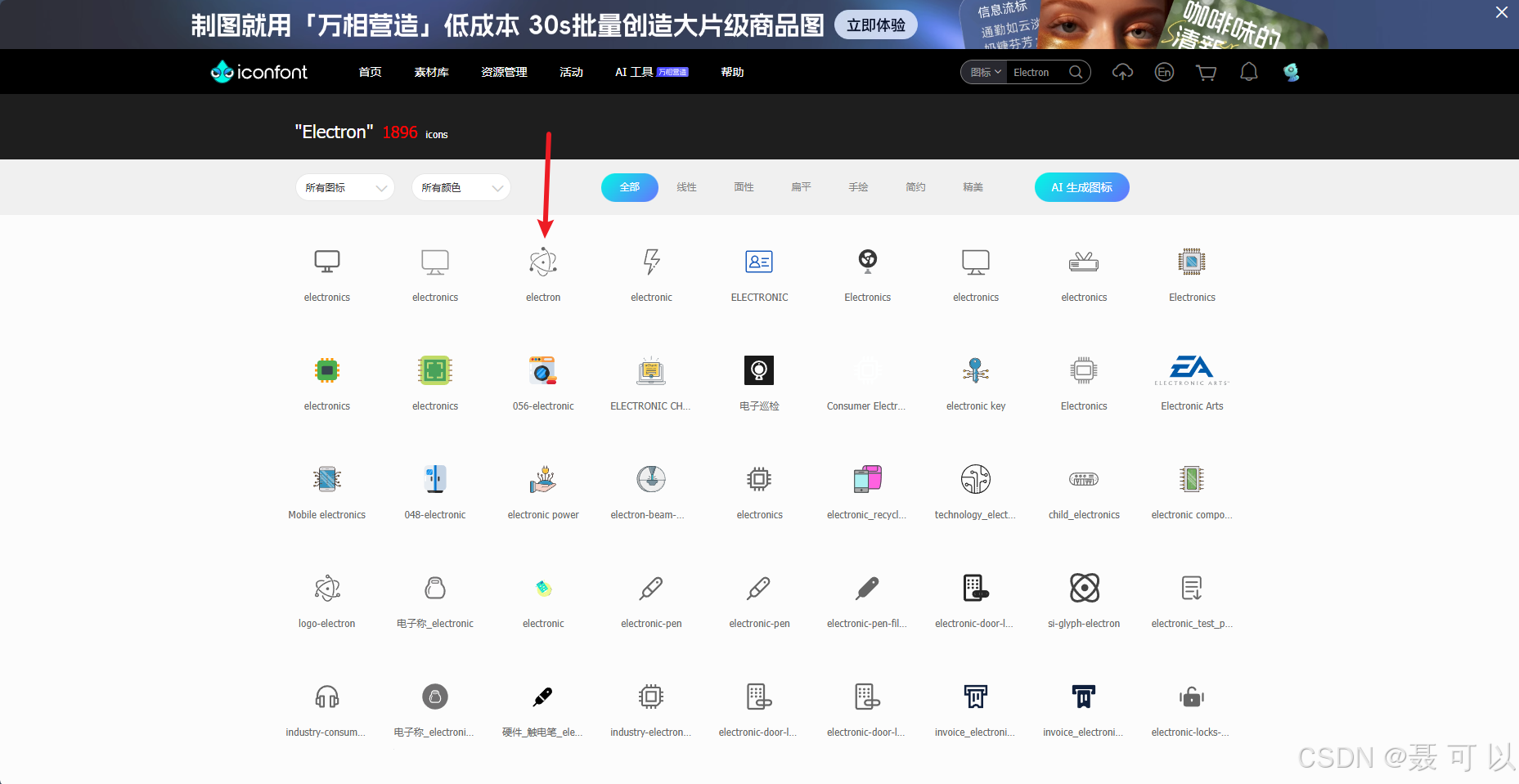Click the 立即体验 banner button

(x=875, y=25)
